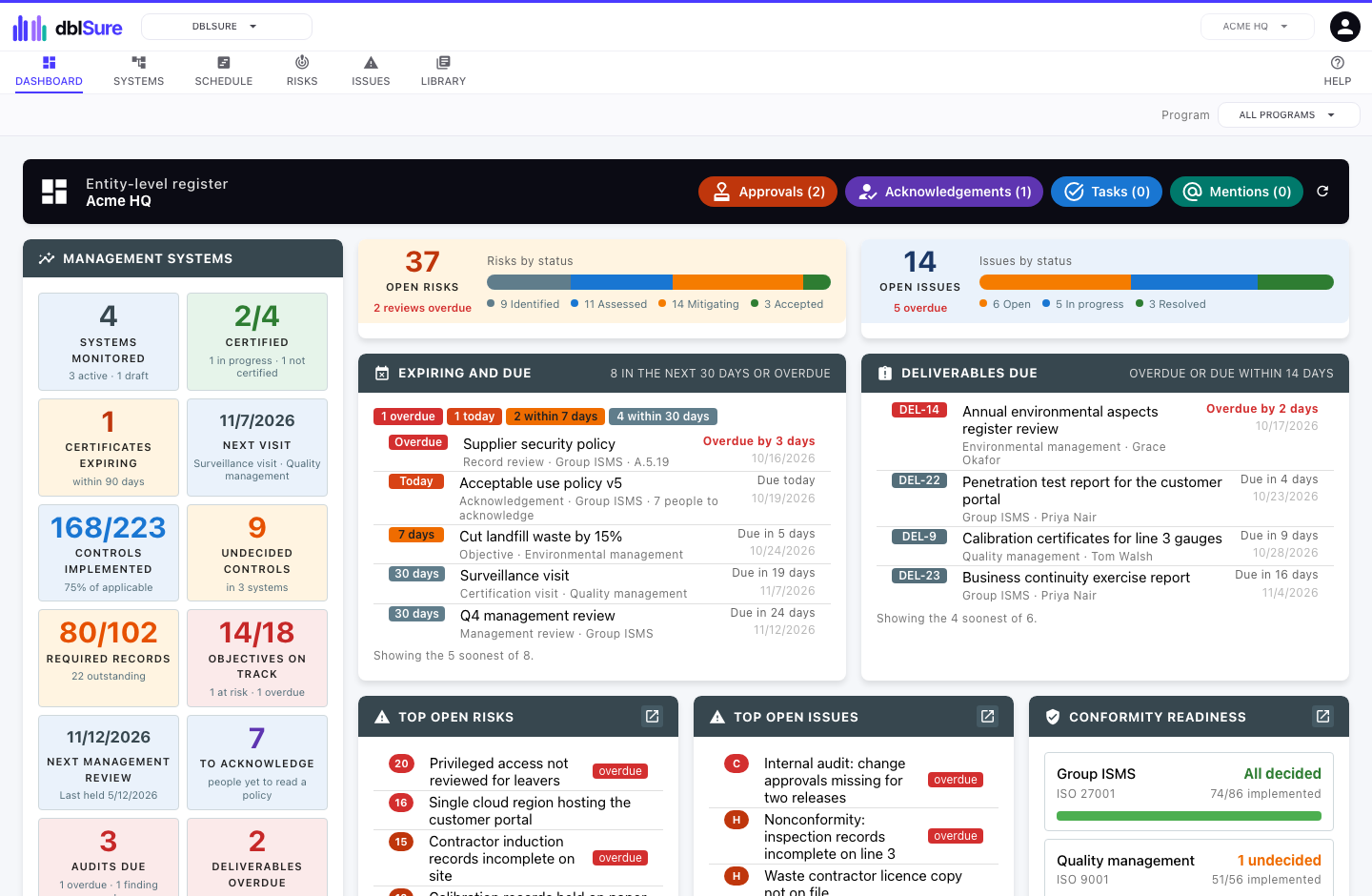Open the Tasks (0) button

click(1106, 192)
